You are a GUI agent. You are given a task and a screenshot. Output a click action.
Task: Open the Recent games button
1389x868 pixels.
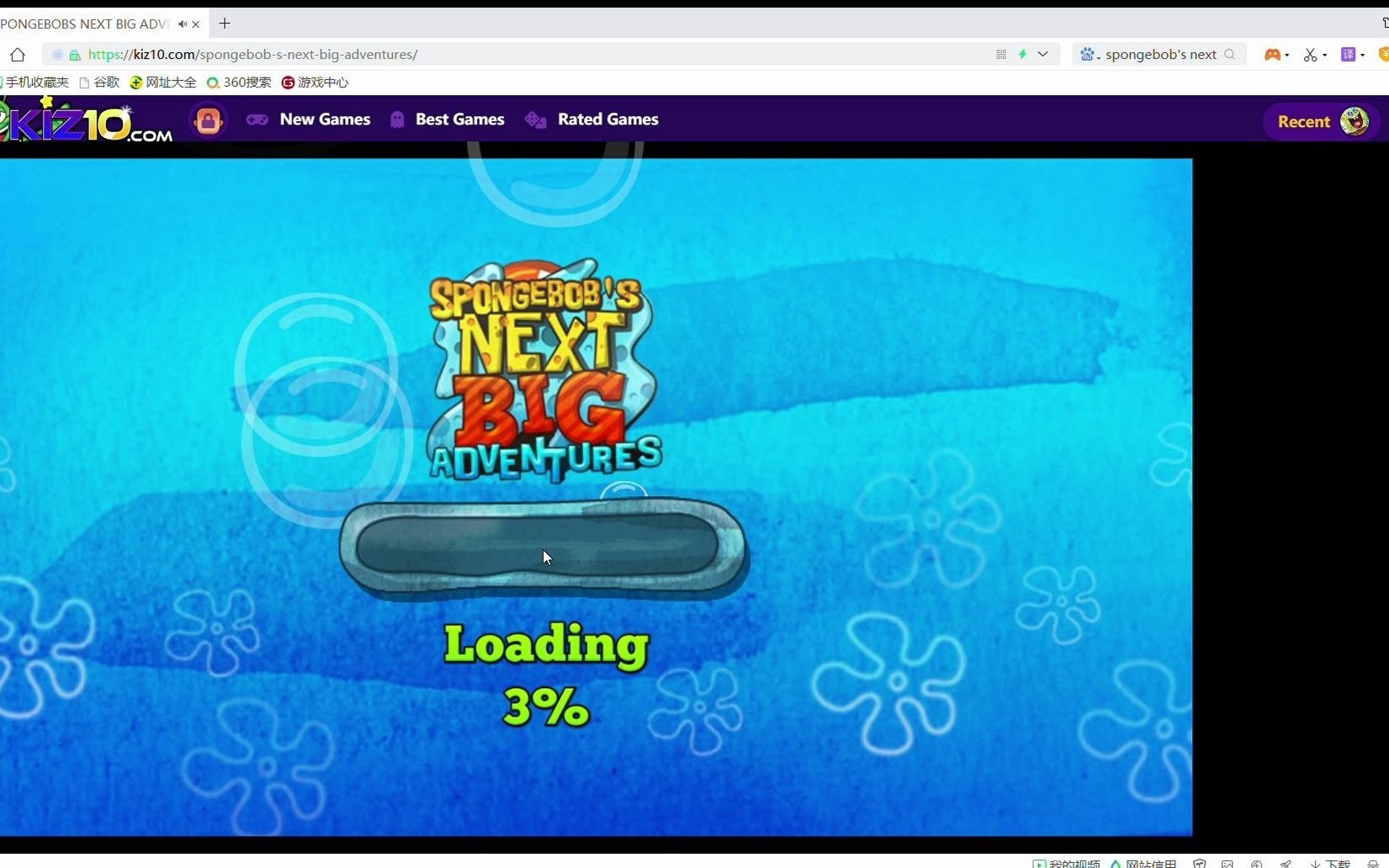click(1322, 121)
